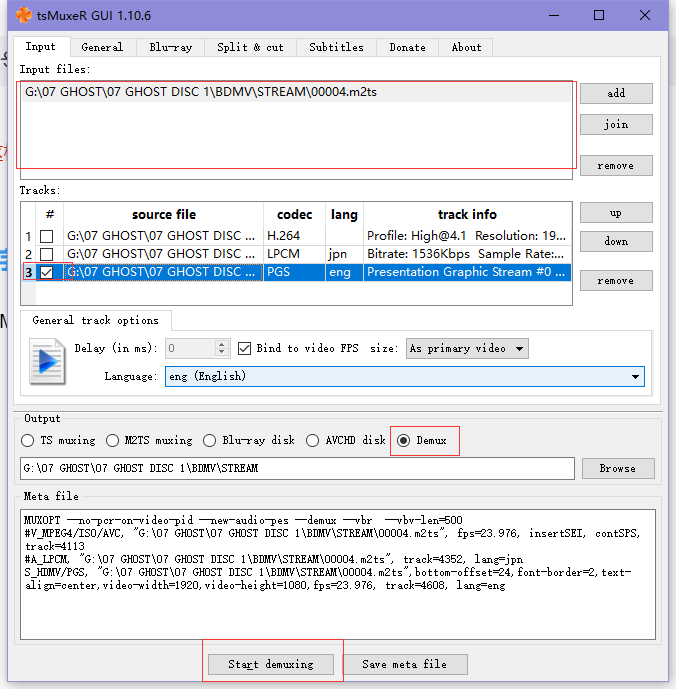Image resolution: width=676 pixels, height=689 pixels.
Task: Switch to the Blu-ray tab
Action: point(170,47)
